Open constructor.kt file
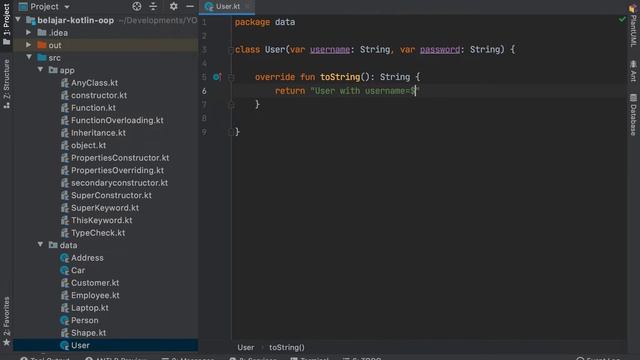The image size is (640, 360). [99, 95]
